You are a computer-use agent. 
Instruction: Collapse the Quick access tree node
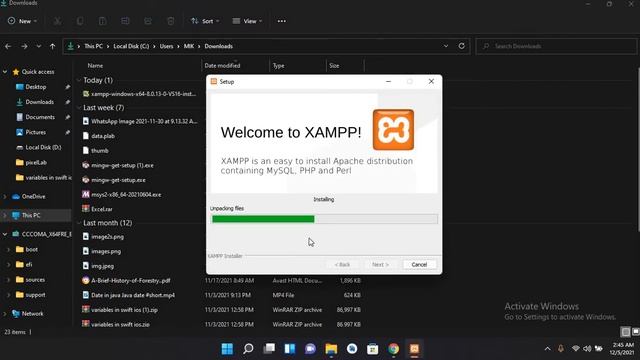click(5, 72)
